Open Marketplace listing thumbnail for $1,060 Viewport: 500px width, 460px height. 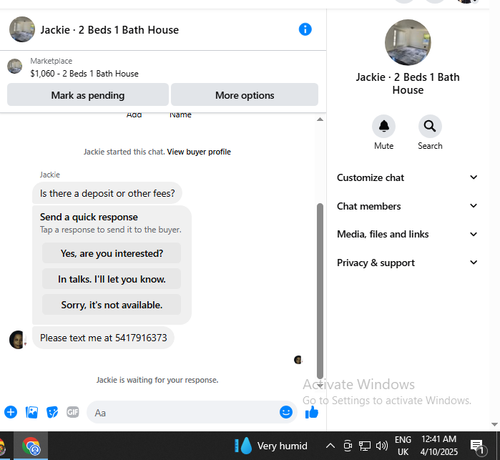(x=15, y=66)
